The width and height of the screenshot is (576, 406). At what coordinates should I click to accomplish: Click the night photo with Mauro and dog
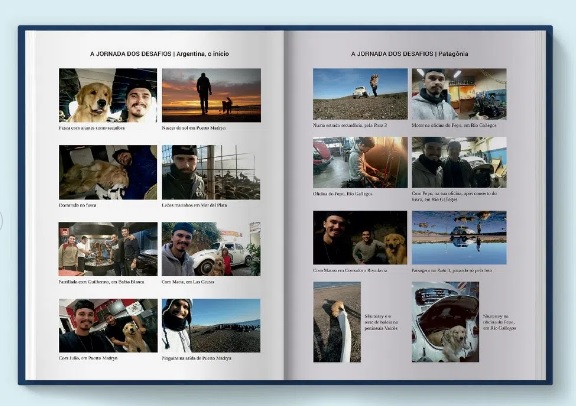pyautogui.click(x=360, y=238)
